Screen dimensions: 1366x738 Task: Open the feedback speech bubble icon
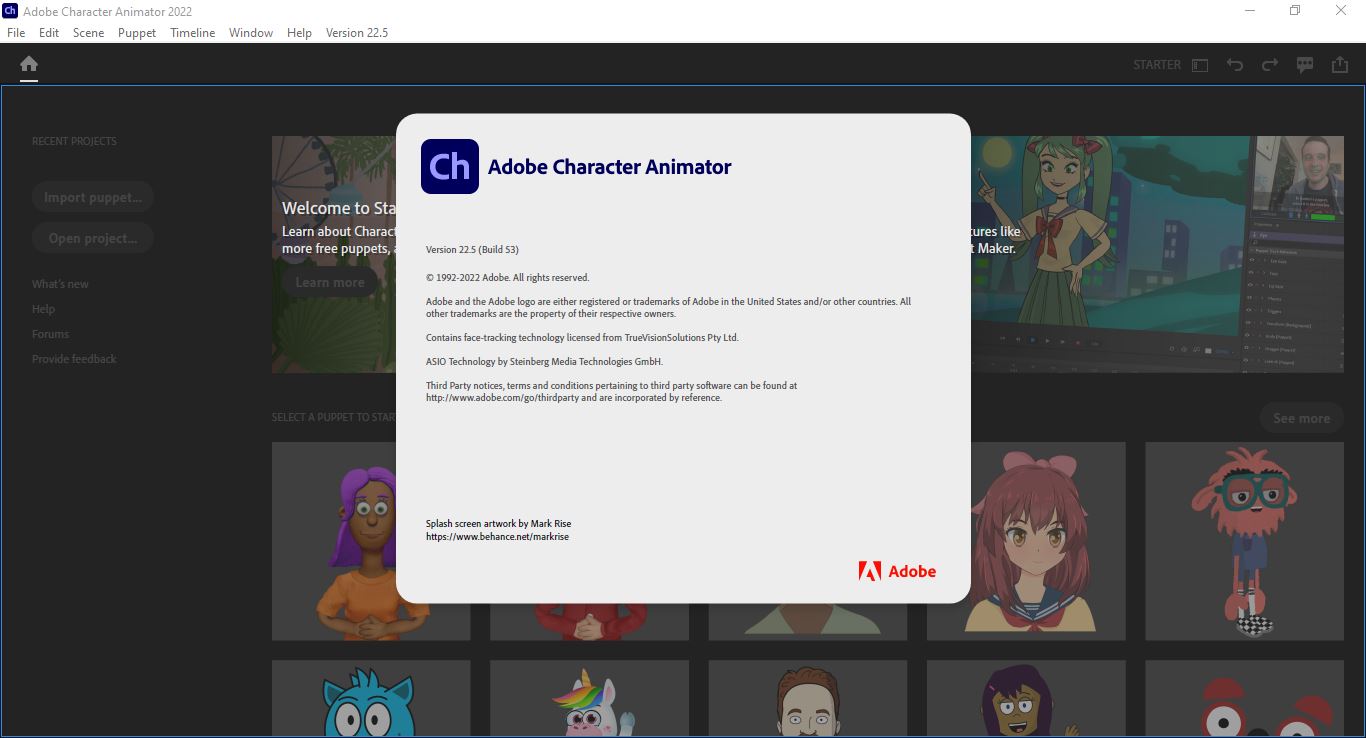[x=1305, y=65]
